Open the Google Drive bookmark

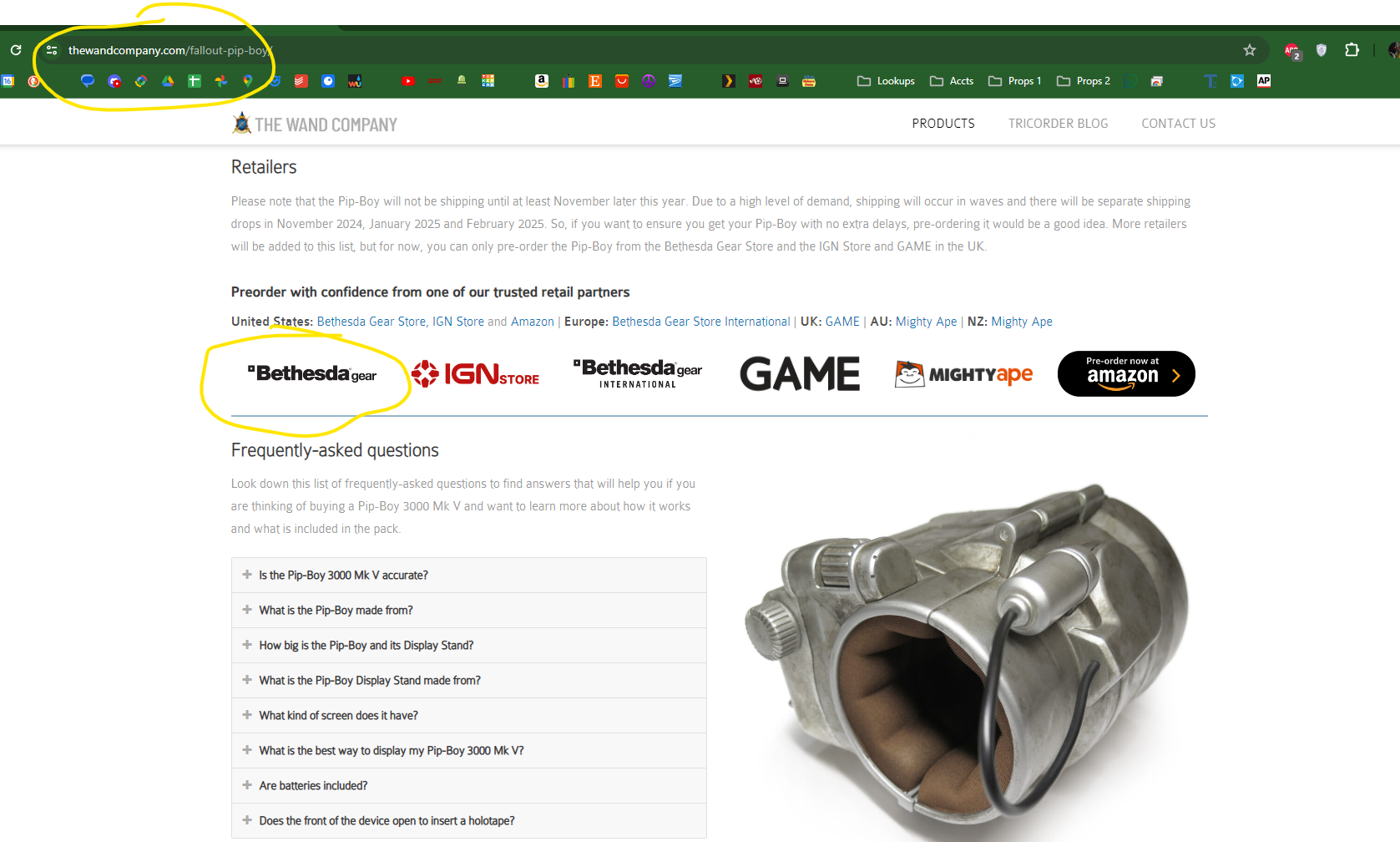pyautogui.click(x=168, y=81)
